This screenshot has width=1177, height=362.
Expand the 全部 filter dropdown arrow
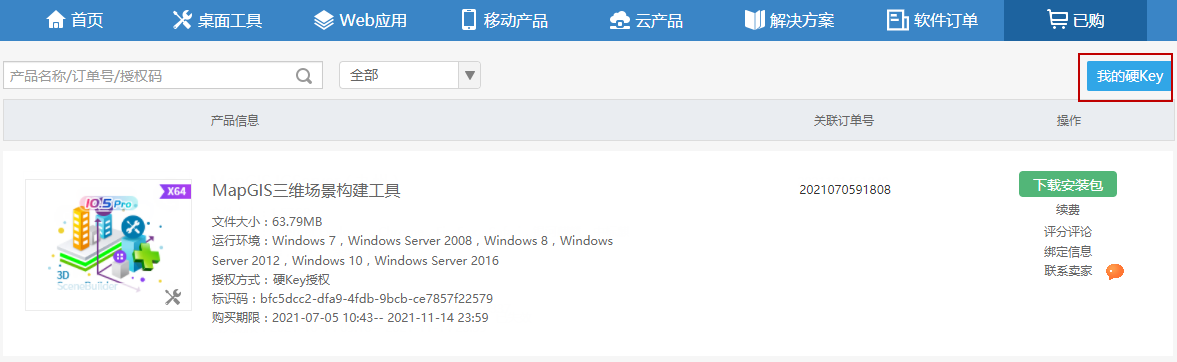coord(470,75)
